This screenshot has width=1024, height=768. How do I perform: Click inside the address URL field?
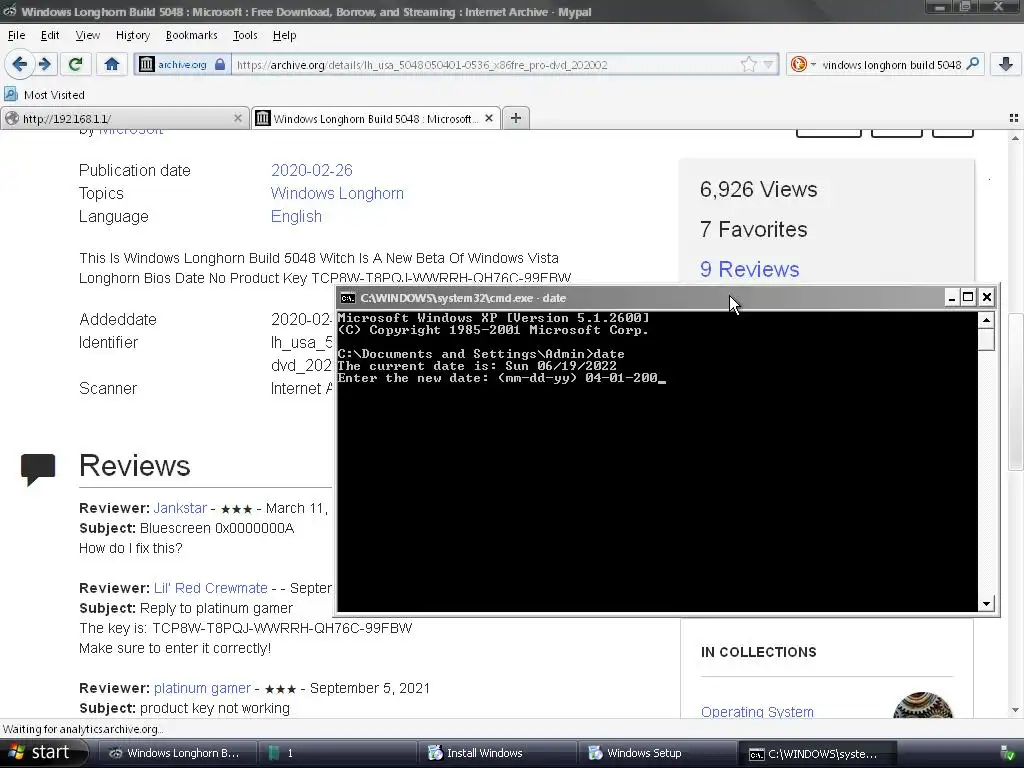pos(487,65)
